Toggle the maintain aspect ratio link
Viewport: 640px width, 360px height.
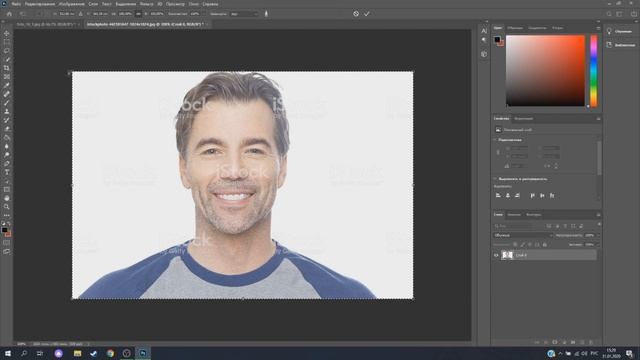138,13
